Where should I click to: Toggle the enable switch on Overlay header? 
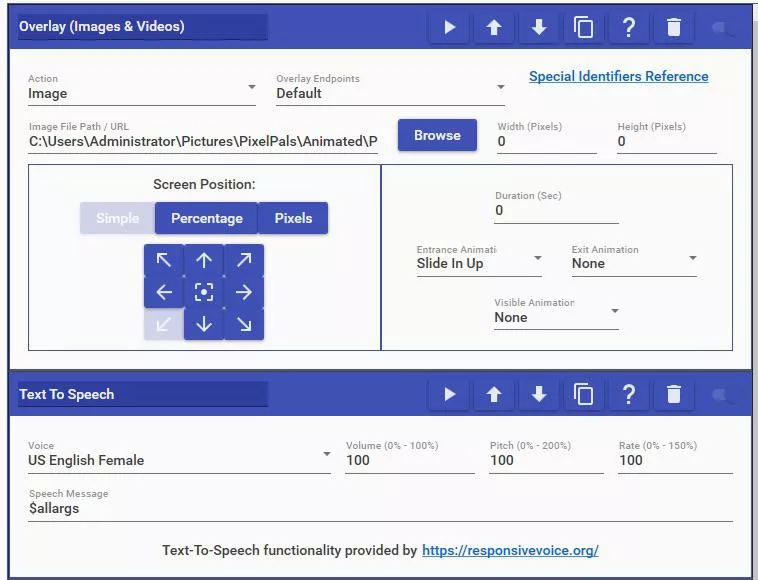pyautogui.click(x=723, y=28)
